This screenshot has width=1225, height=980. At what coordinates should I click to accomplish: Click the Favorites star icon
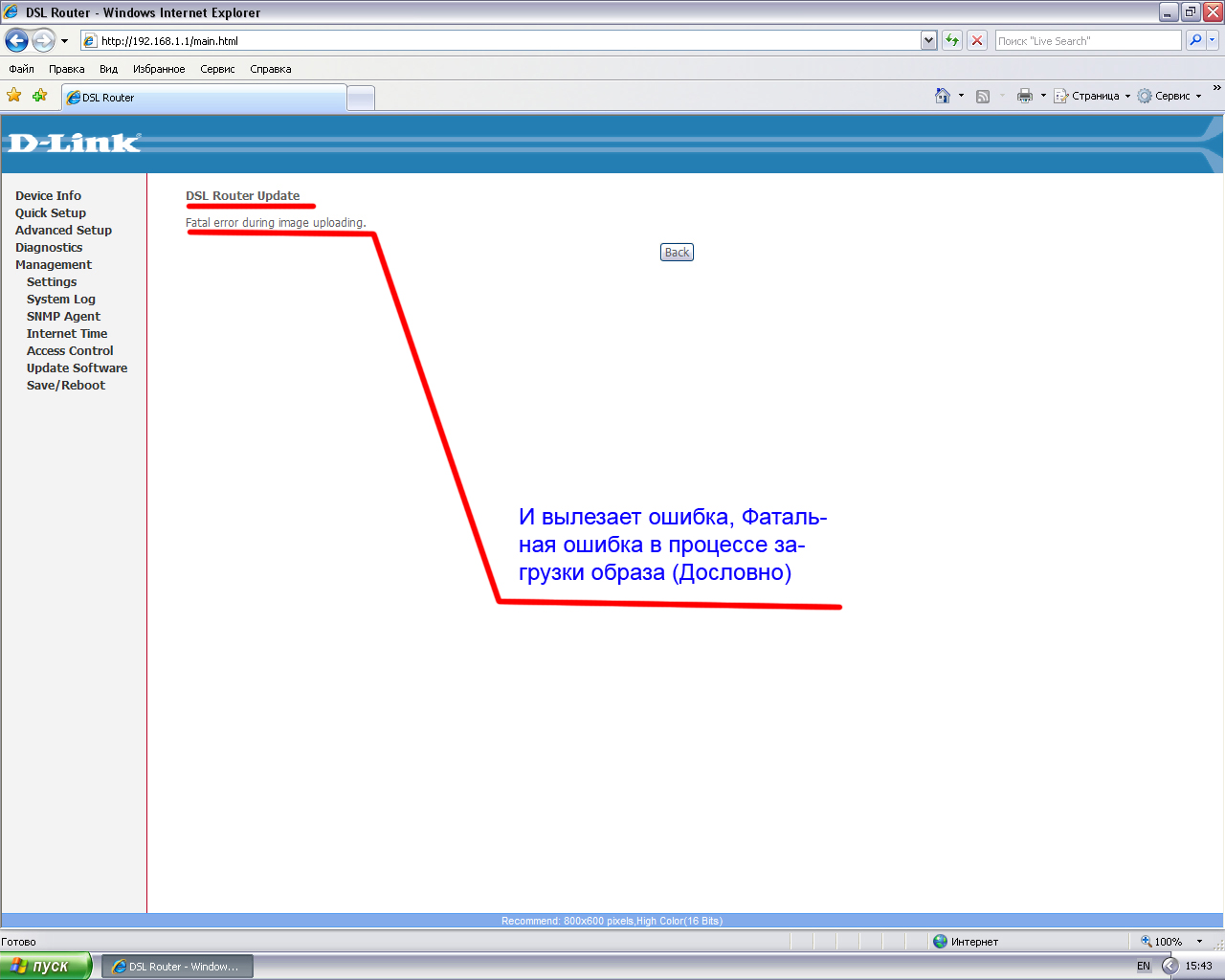pyautogui.click(x=13, y=96)
